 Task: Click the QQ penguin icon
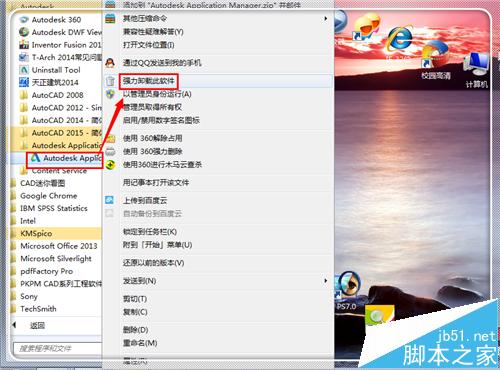pos(110,63)
